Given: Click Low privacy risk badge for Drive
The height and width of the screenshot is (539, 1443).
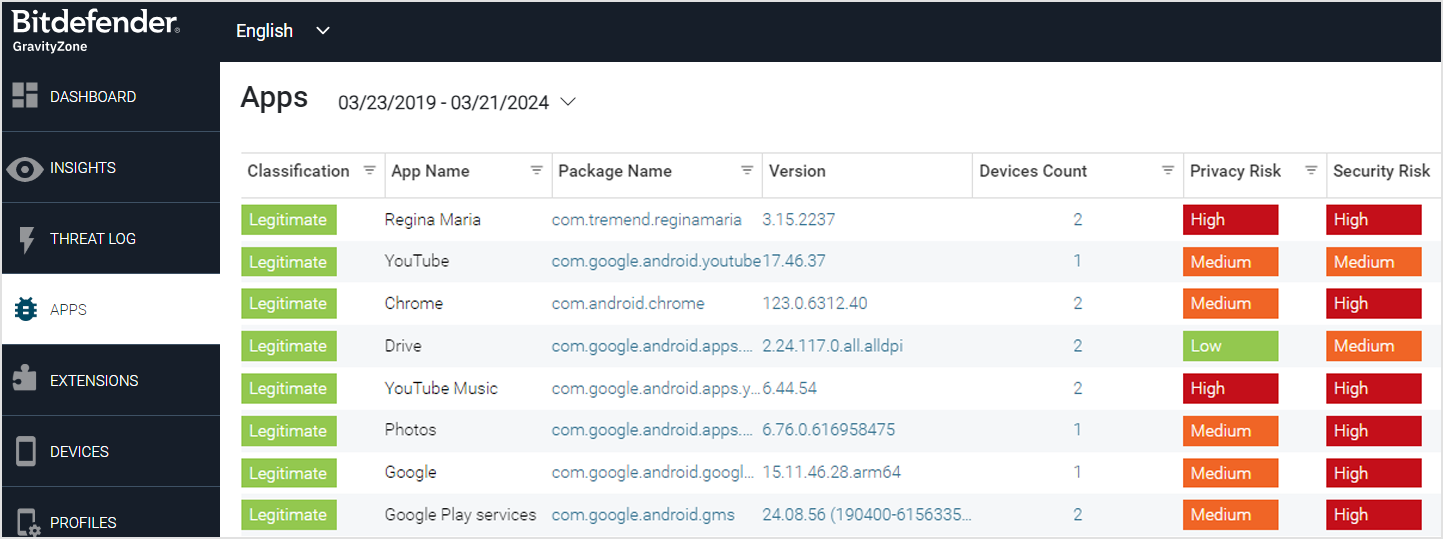Looking at the screenshot, I should [x=1230, y=346].
